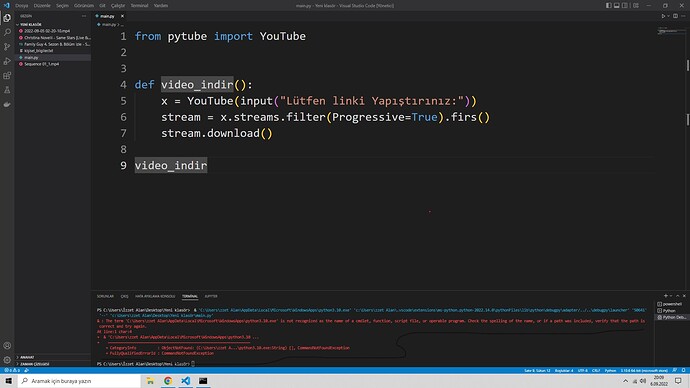Toggle the bottom panel visibility

point(617,6)
